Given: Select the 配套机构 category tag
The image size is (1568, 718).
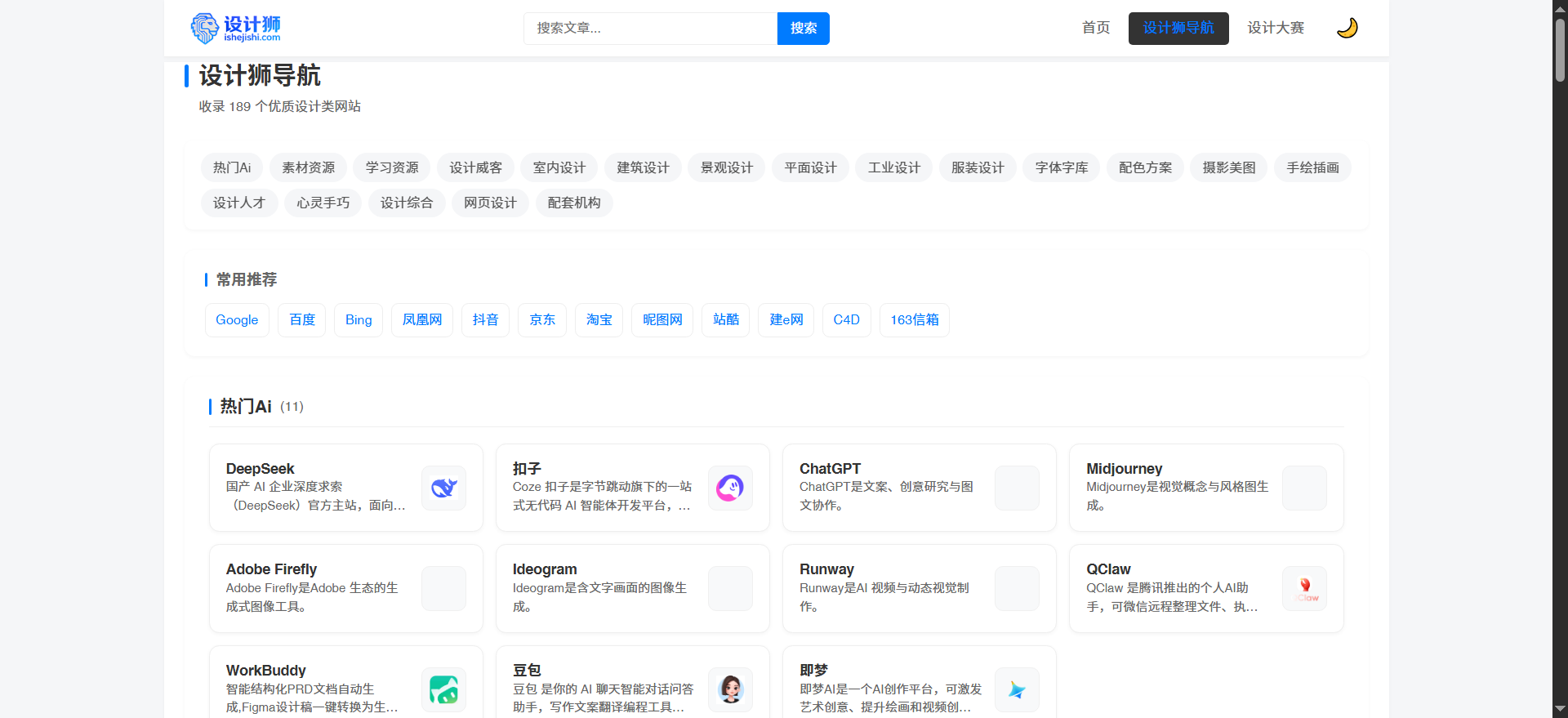Looking at the screenshot, I should click(x=574, y=203).
